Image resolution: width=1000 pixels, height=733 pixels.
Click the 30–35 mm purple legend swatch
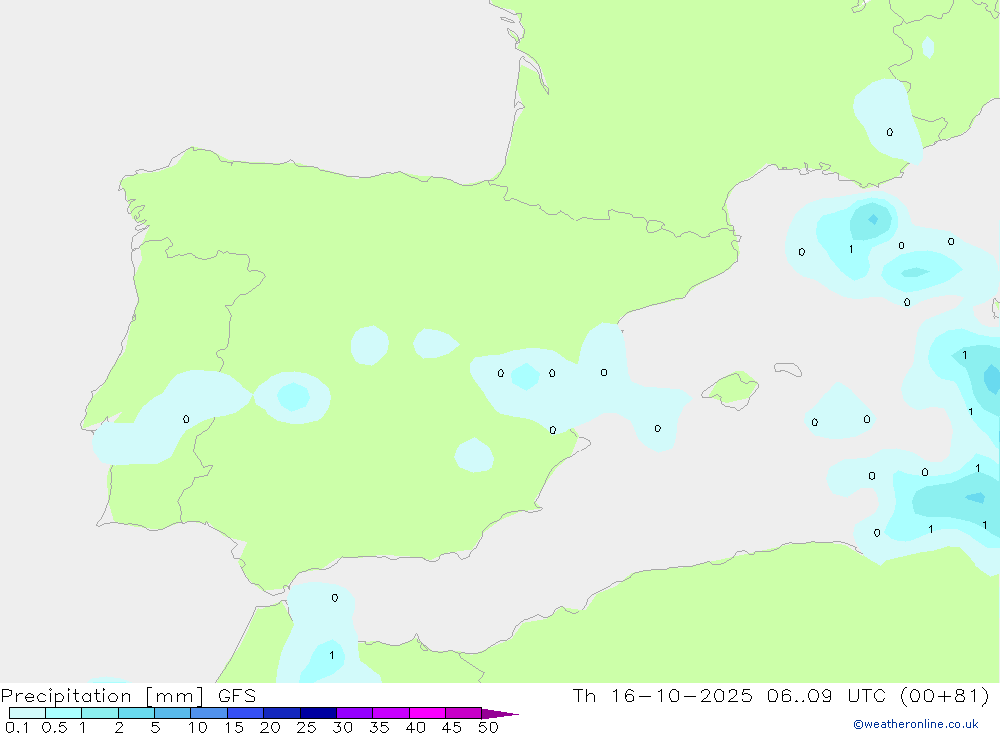pos(354,713)
